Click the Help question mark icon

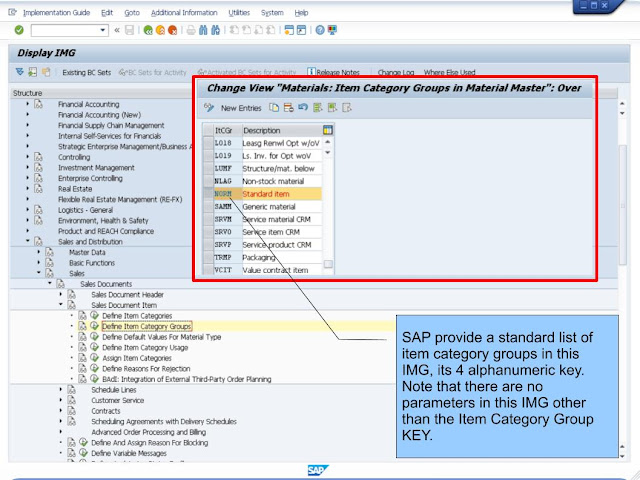[320, 30]
